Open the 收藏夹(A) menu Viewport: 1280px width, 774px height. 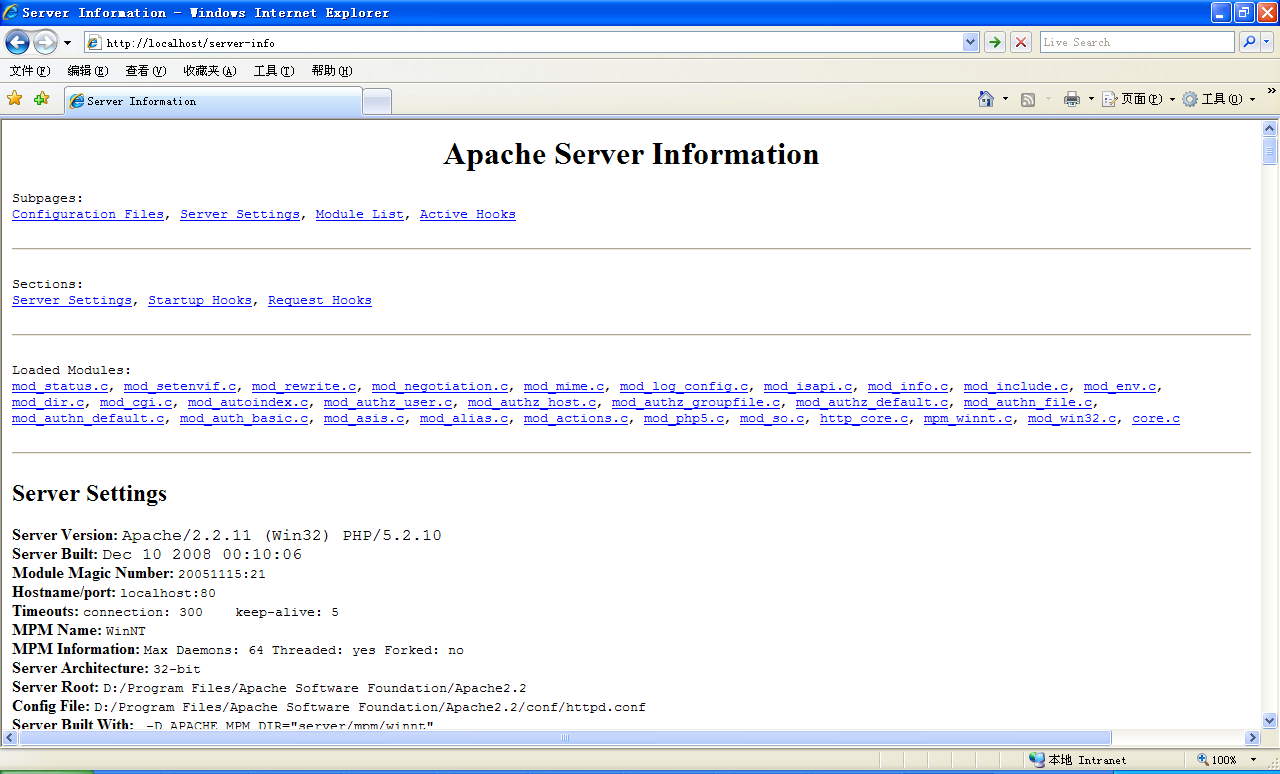pyautogui.click(x=209, y=71)
